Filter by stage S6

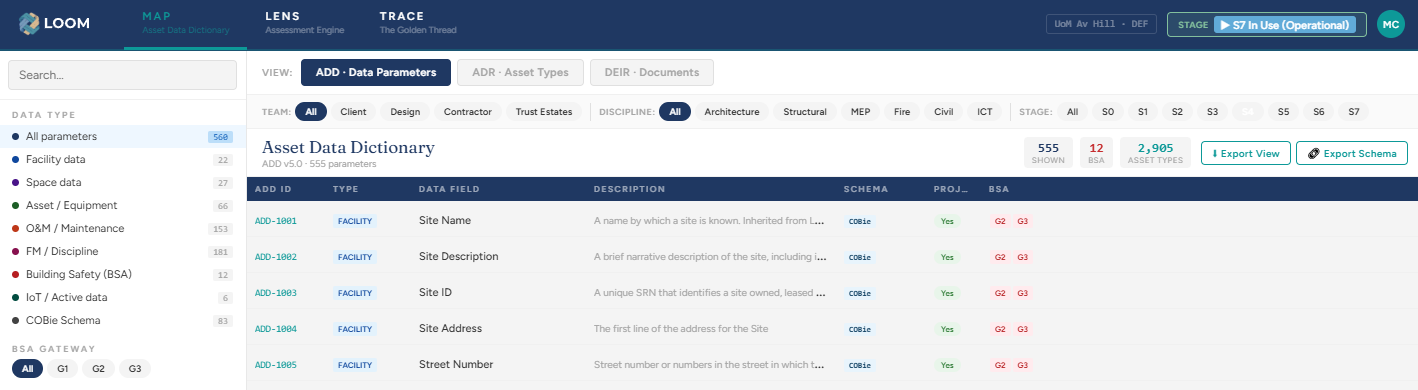pyautogui.click(x=1318, y=112)
